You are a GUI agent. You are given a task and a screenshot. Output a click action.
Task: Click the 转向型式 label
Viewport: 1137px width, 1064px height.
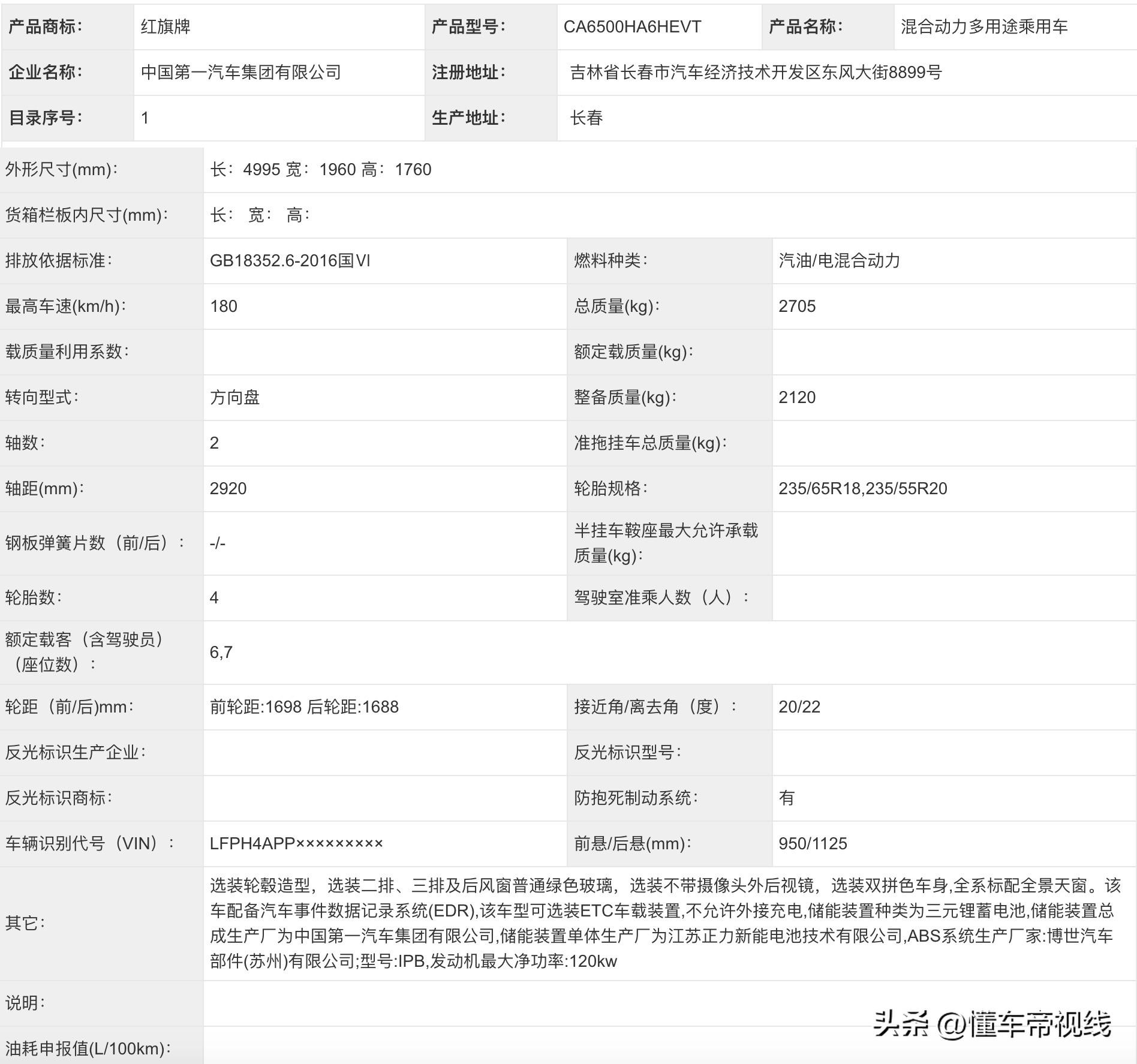42,397
